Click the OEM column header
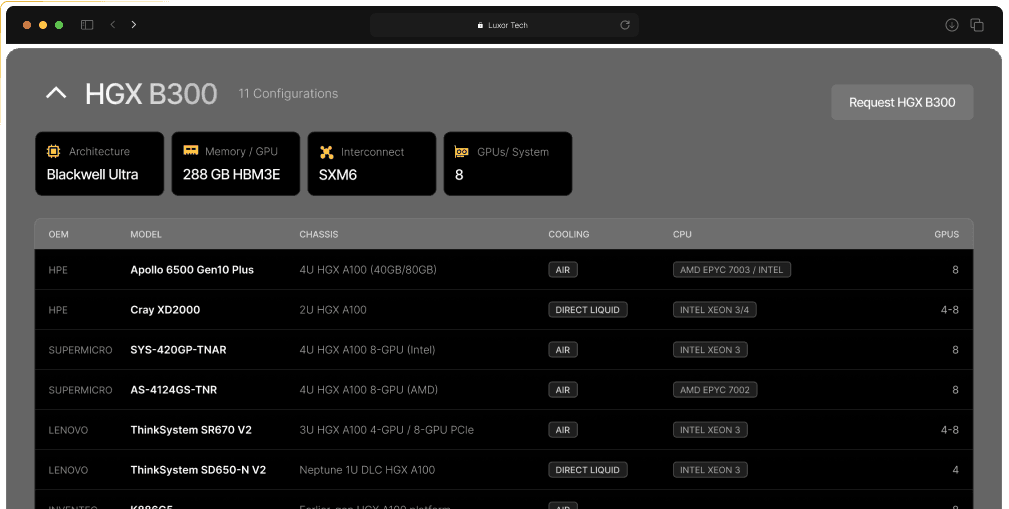Screen dimensions: 1009x509 59,234
